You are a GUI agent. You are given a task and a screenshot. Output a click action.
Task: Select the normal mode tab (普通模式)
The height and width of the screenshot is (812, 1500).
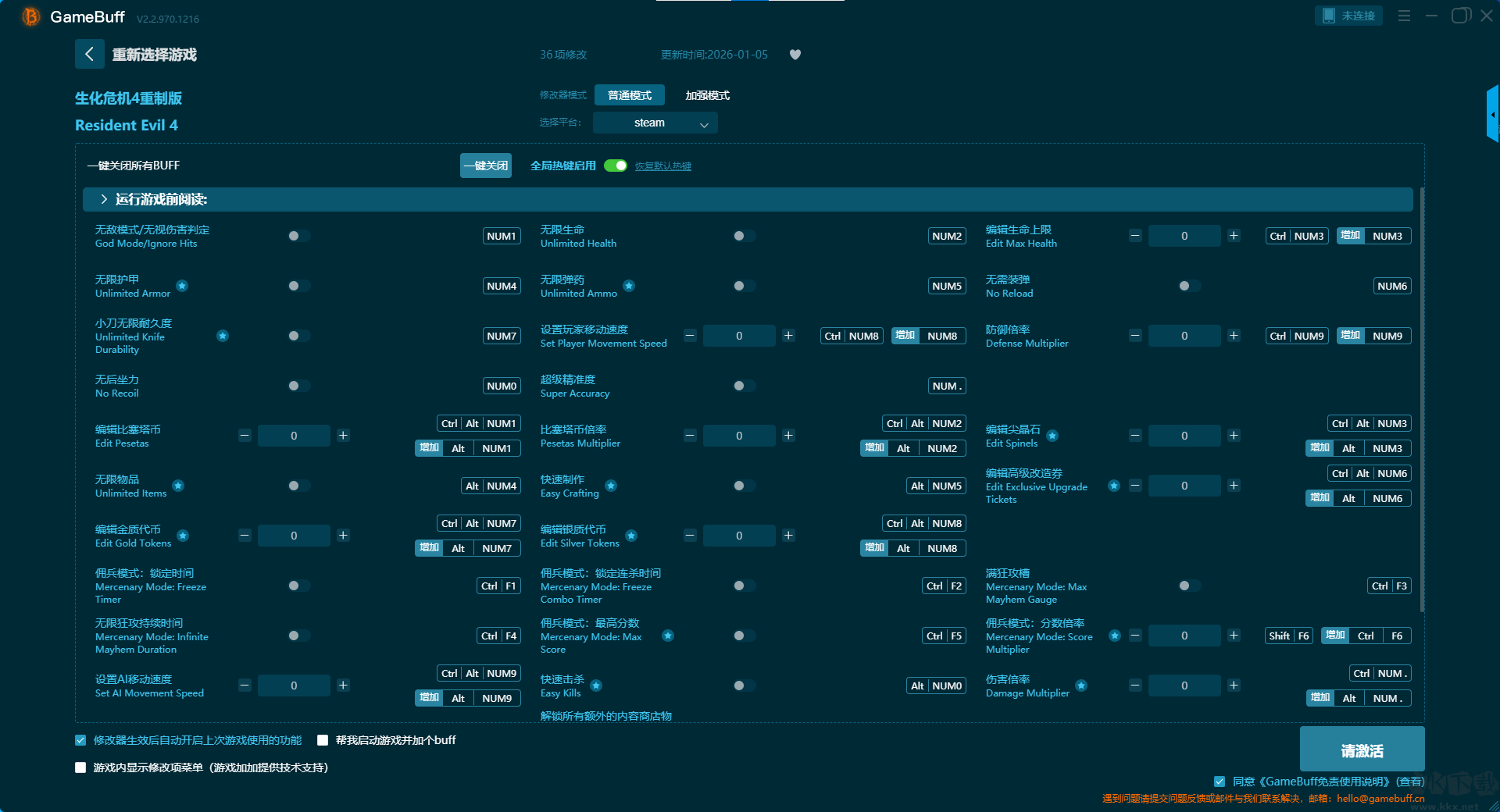coord(629,95)
